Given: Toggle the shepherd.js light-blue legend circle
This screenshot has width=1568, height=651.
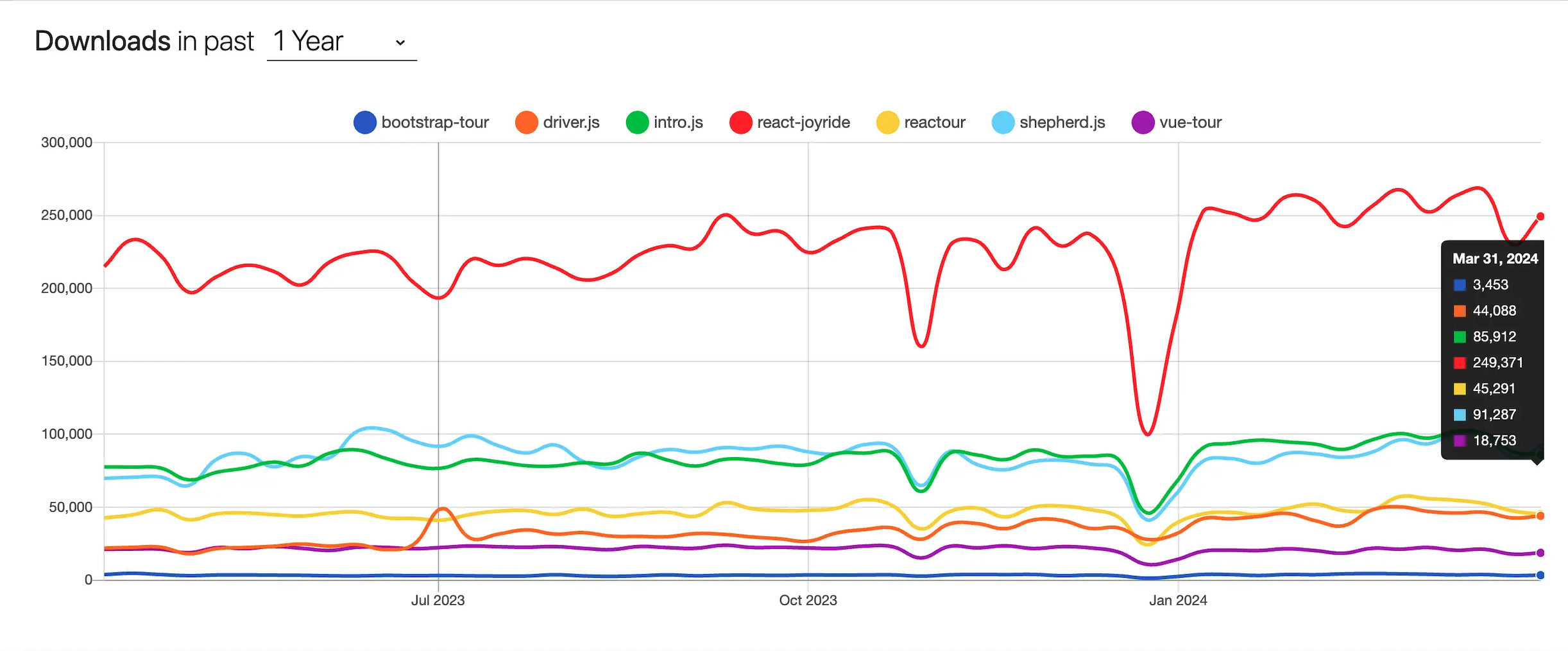Looking at the screenshot, I should click(x=1003, y=123).
